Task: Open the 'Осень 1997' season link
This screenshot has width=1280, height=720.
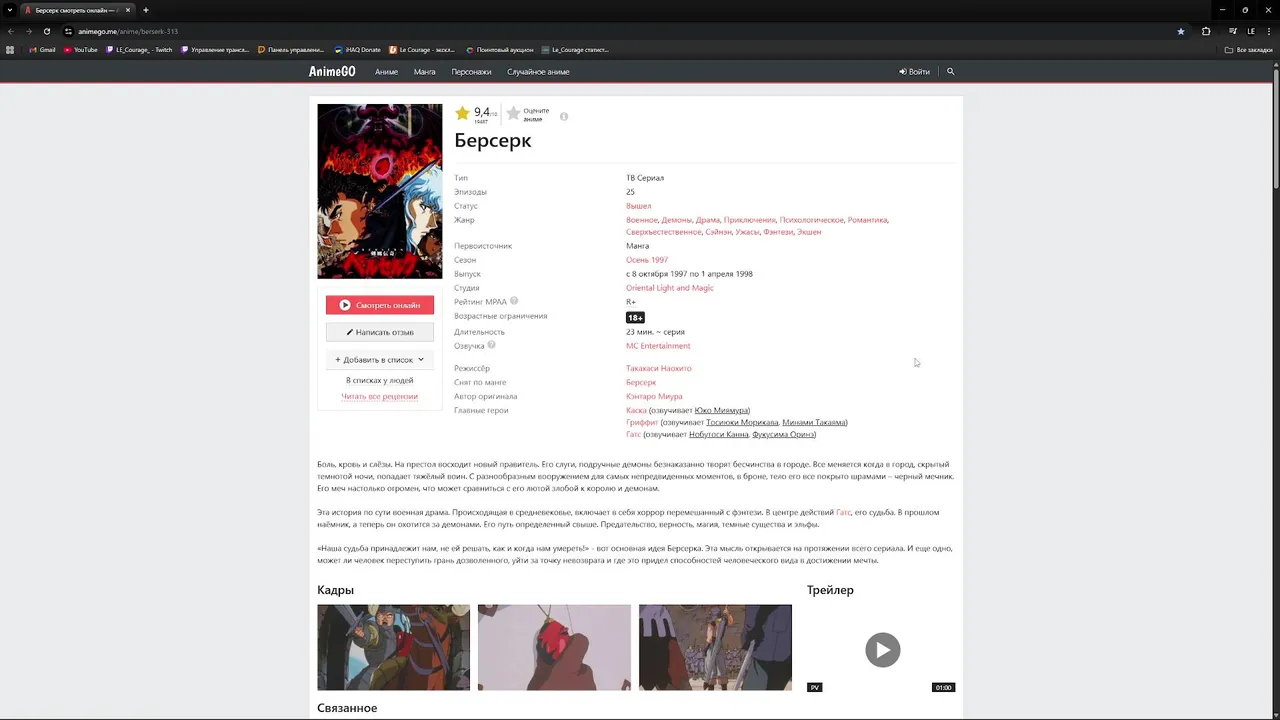Action: pyautogui.click(x=647, y=260)
